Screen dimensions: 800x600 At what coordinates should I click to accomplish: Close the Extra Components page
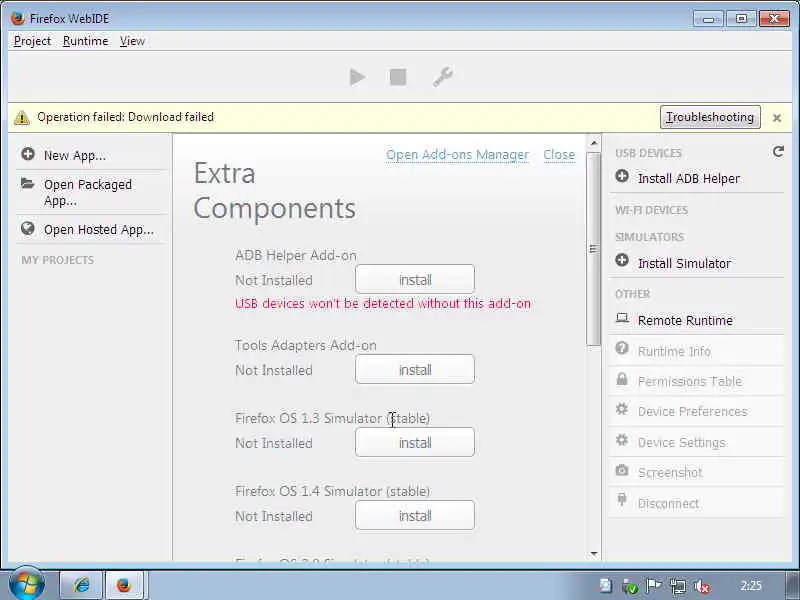[559, 155]
